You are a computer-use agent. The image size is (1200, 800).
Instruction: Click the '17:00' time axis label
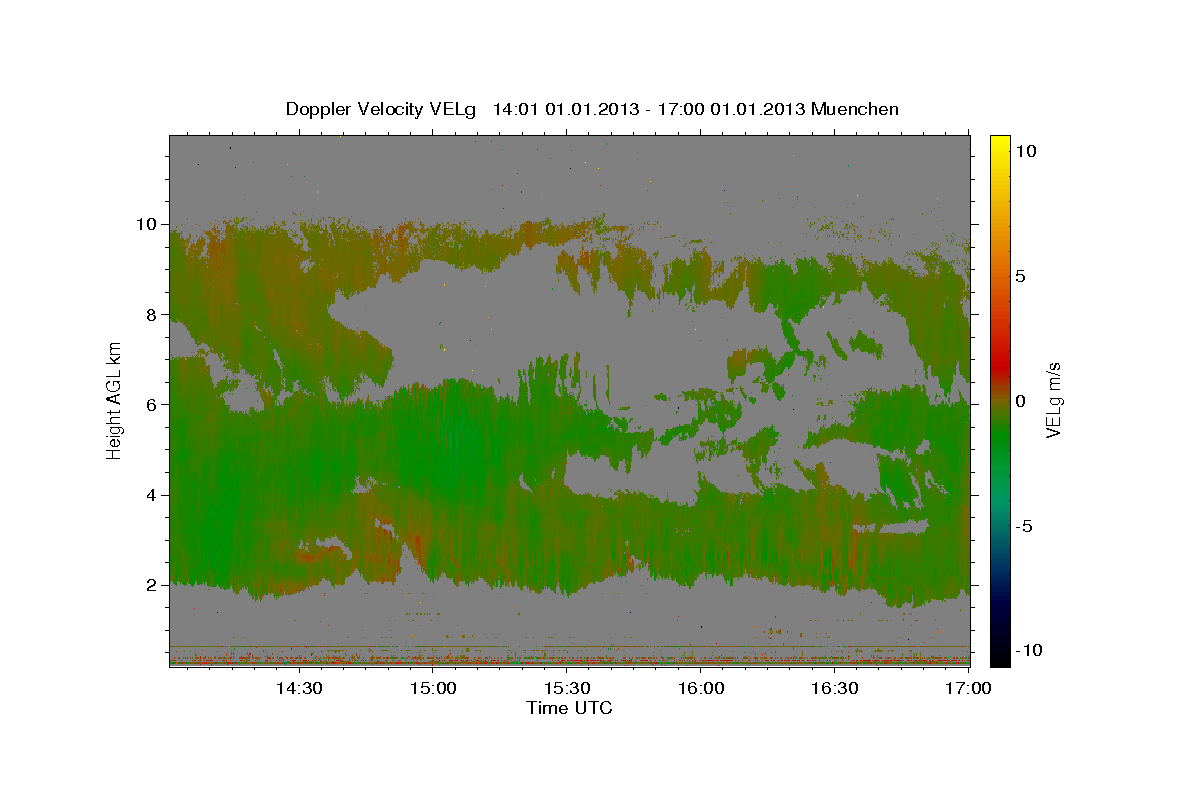click(x=969, y=688)
